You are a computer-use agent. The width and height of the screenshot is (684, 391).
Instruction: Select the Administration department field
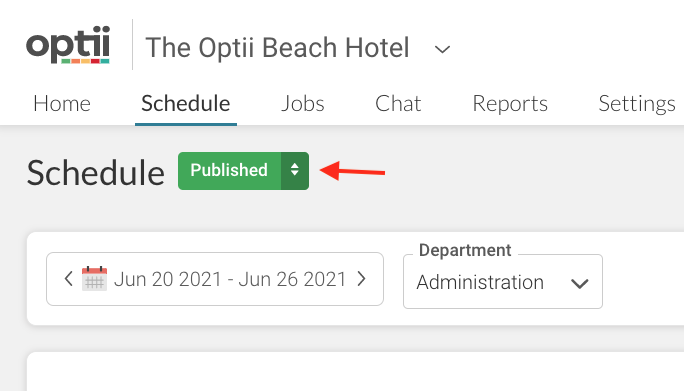(x=503, y=281)
